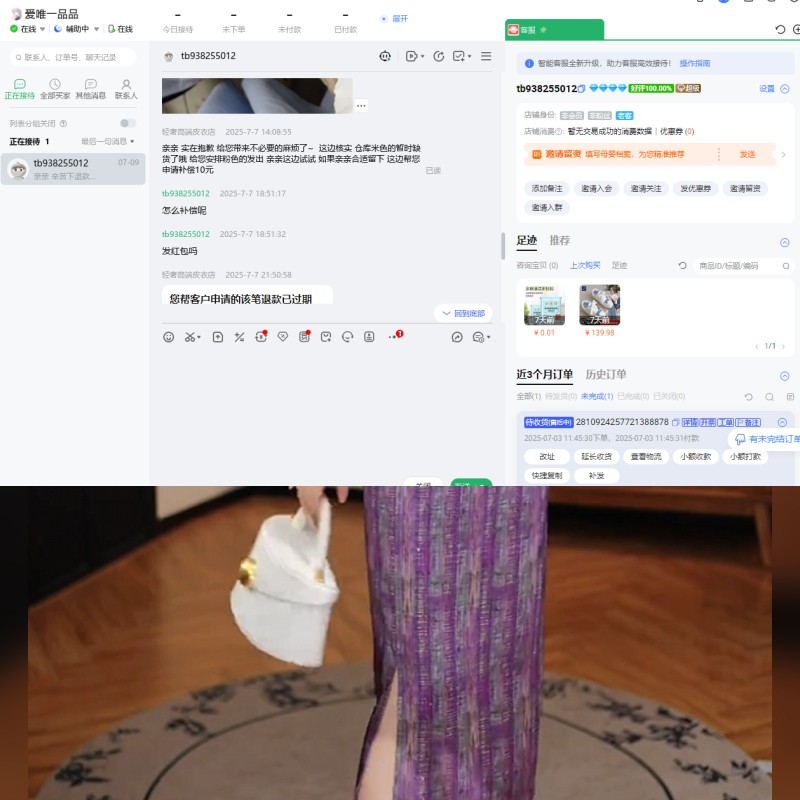Click the refresh icon beside product search
The image size is (800, 800).
pos(682,265)
